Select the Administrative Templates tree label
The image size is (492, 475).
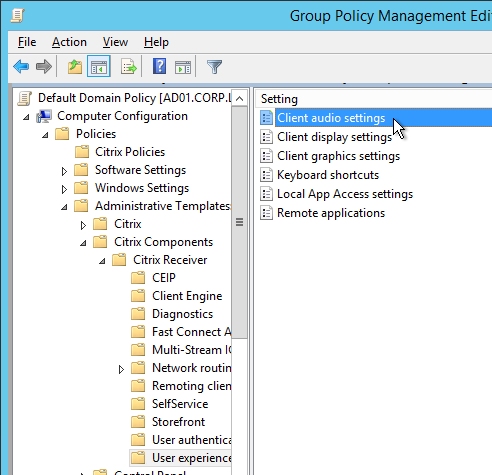(x=163, y=206)
